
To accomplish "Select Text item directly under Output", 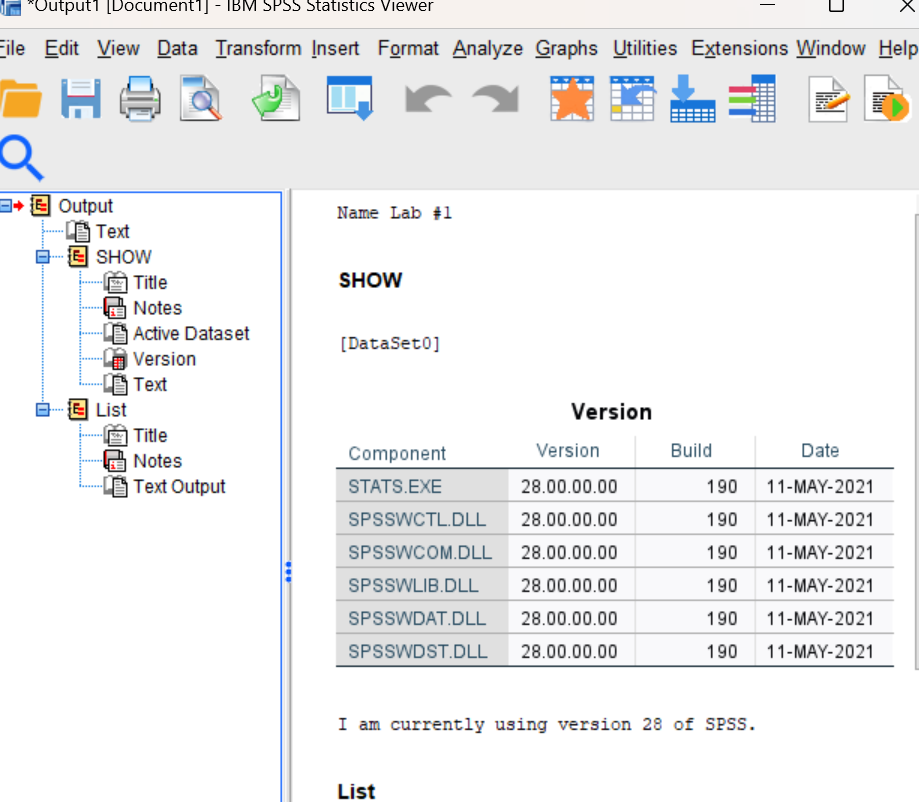I will 113,232.
